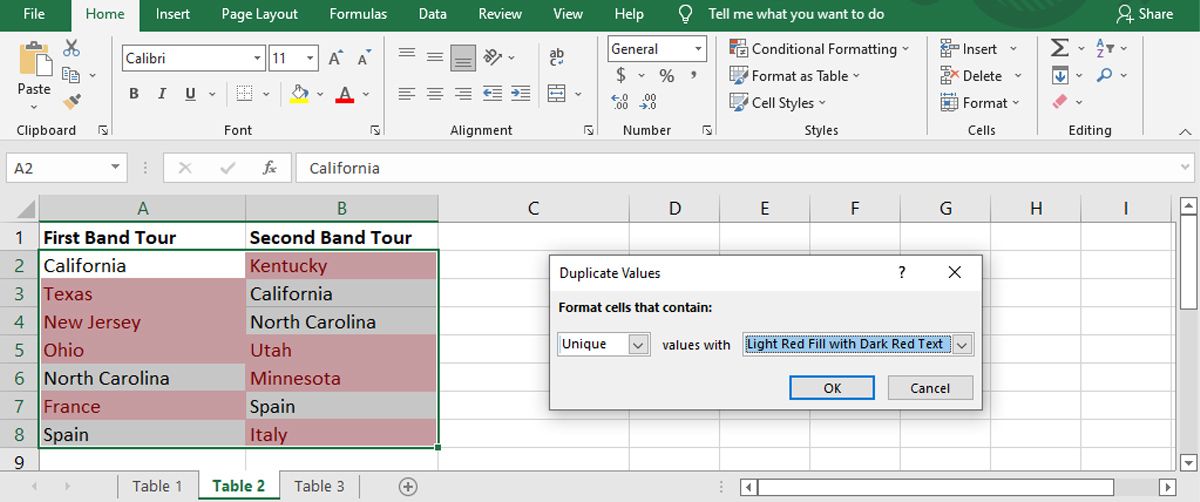The width and height of the screenshot is (1200, 502).
Task: Apply accounting dollar number format
Action: pyautogui.click(x=621, y=76)
